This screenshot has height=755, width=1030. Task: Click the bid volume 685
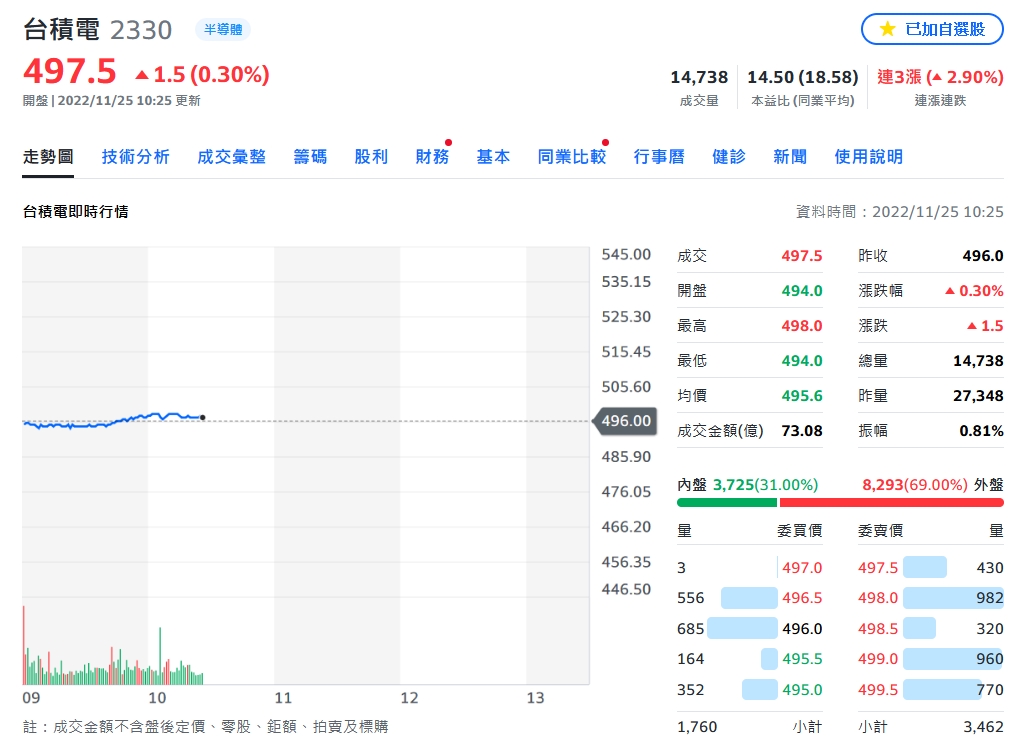click(690, 629)
